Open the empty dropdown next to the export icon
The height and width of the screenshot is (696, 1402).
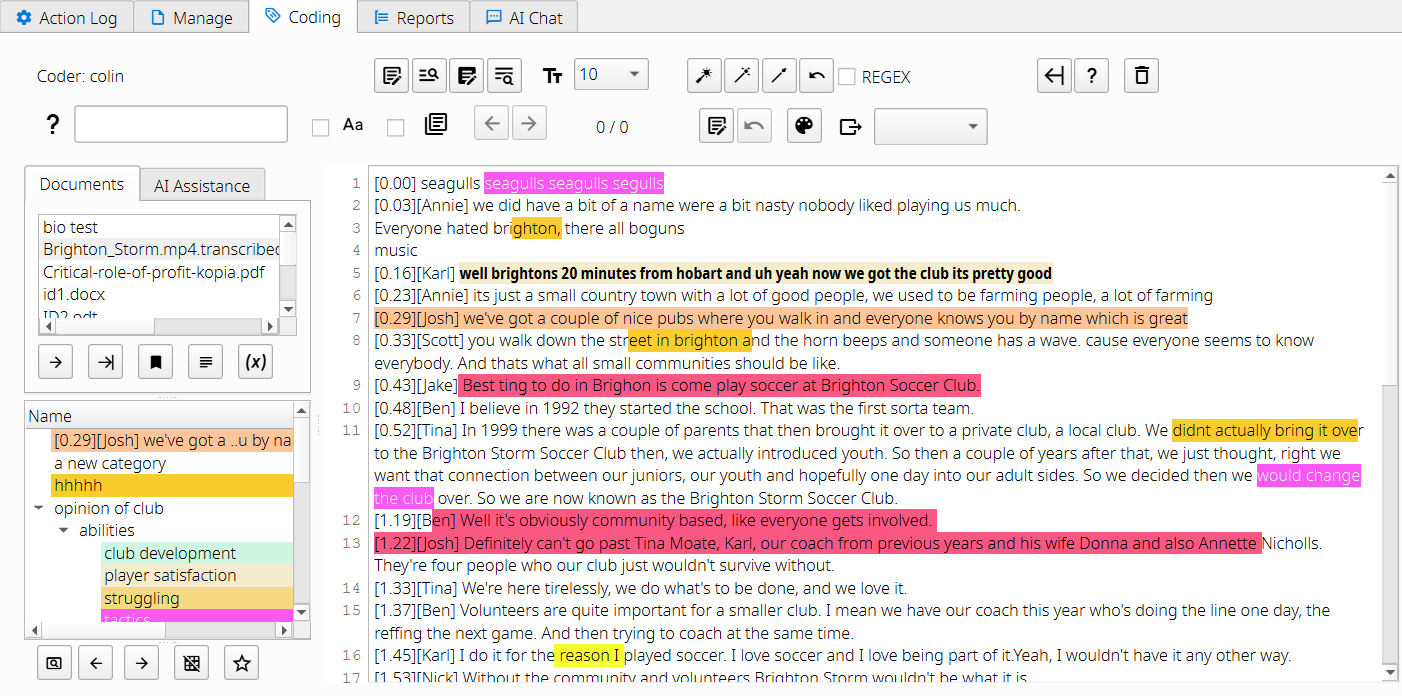(x=930, y=126)
